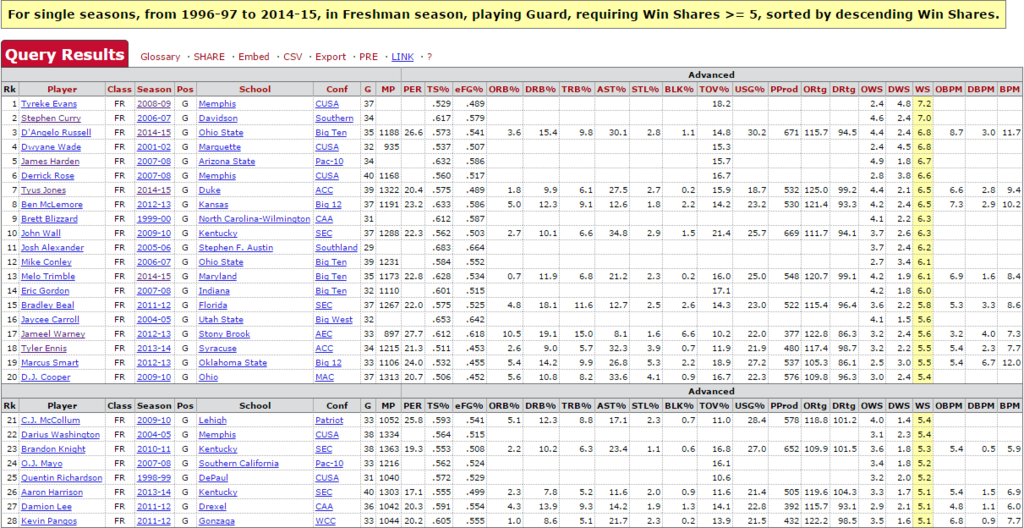
Task: Sort by the USG% column header in top table
Action: (748, 90)
